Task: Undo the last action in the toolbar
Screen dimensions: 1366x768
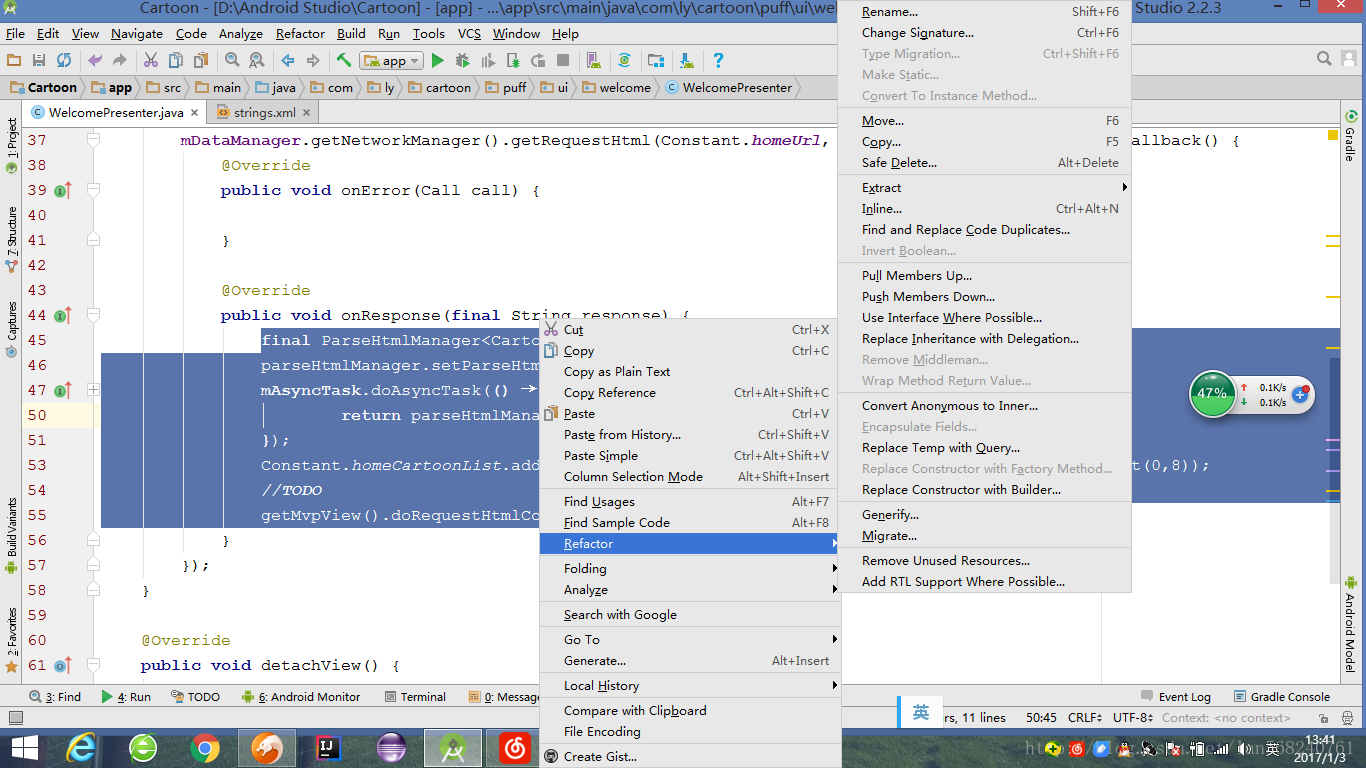Action: 95,60
